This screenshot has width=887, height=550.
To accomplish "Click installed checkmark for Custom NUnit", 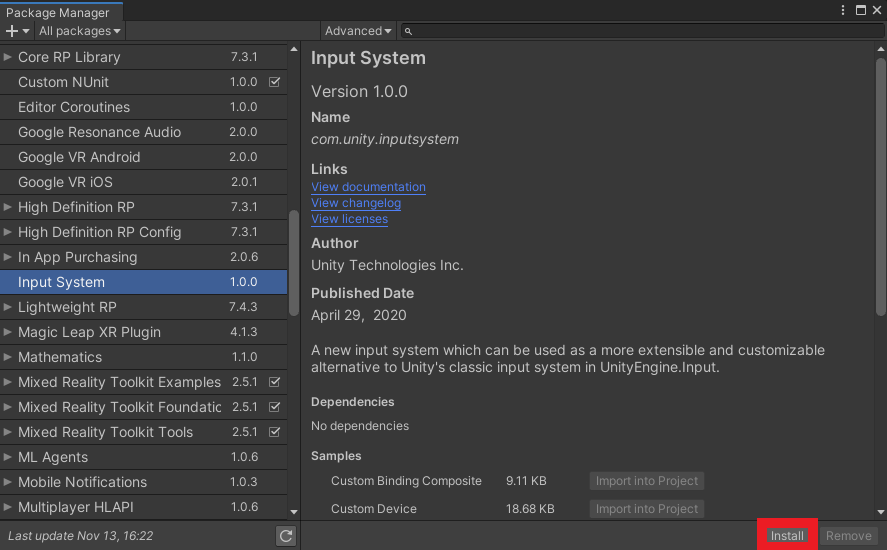I will coord(274,82).
